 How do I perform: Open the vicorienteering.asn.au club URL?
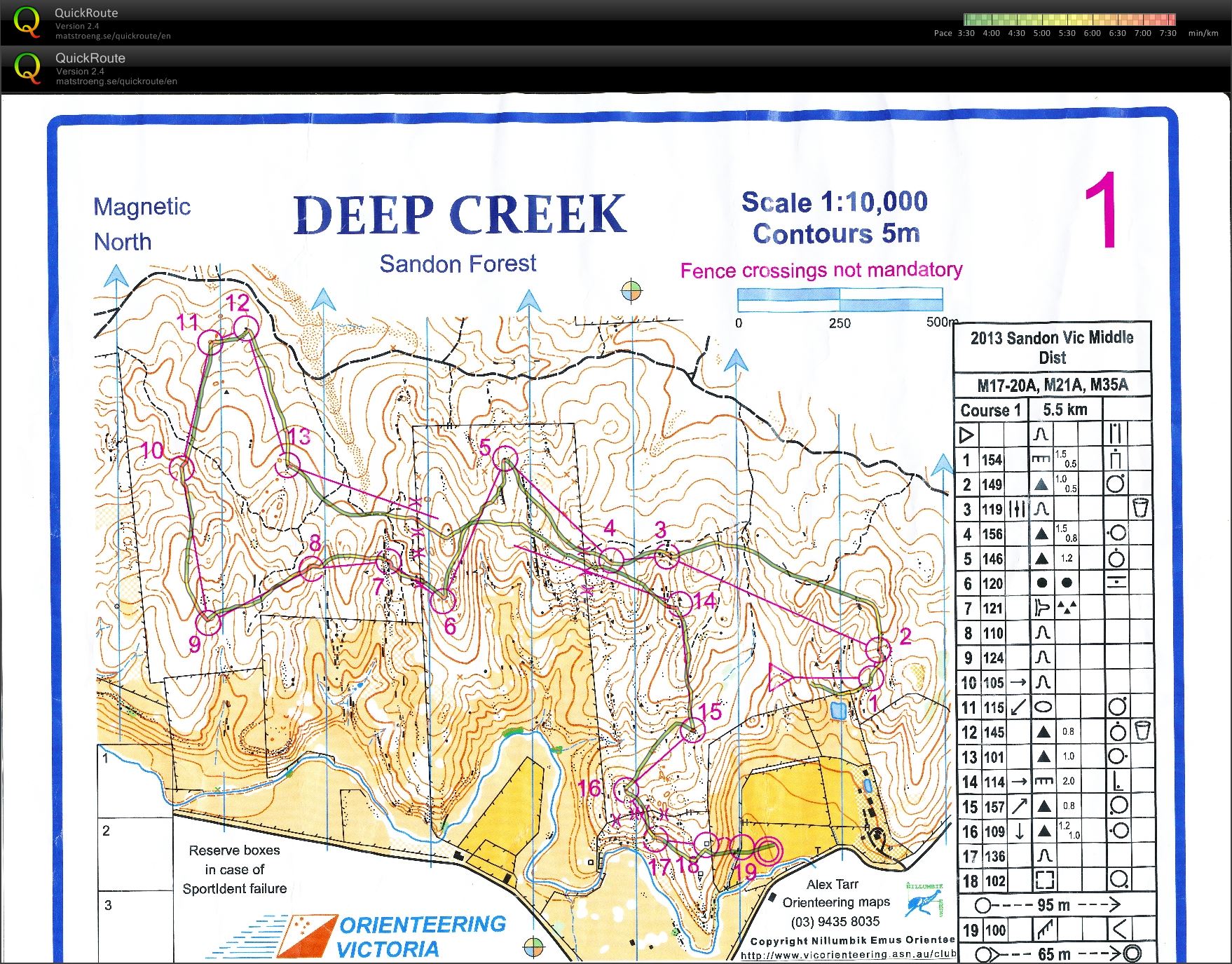848,954
